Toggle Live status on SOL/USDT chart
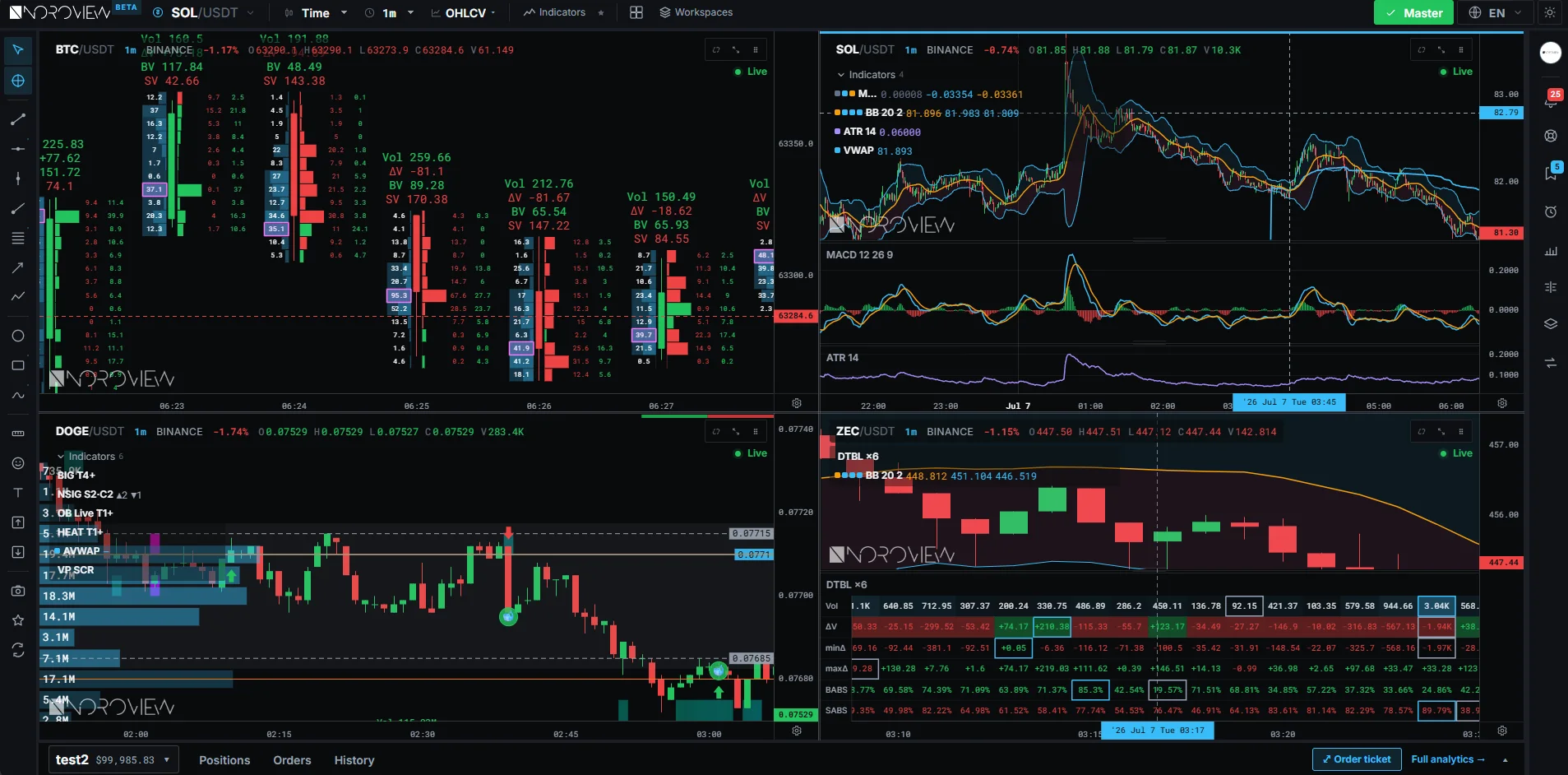The height and width of the screenshot is (775, 1568). [1456, 72]
